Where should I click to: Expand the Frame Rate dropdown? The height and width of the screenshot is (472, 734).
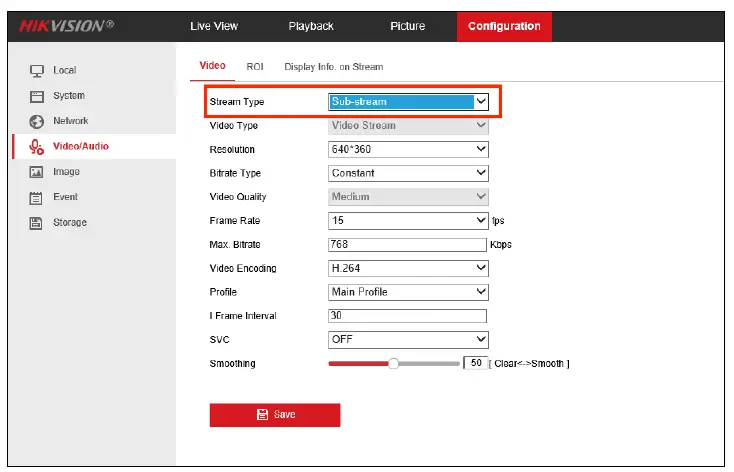click(x=408, y=221)
